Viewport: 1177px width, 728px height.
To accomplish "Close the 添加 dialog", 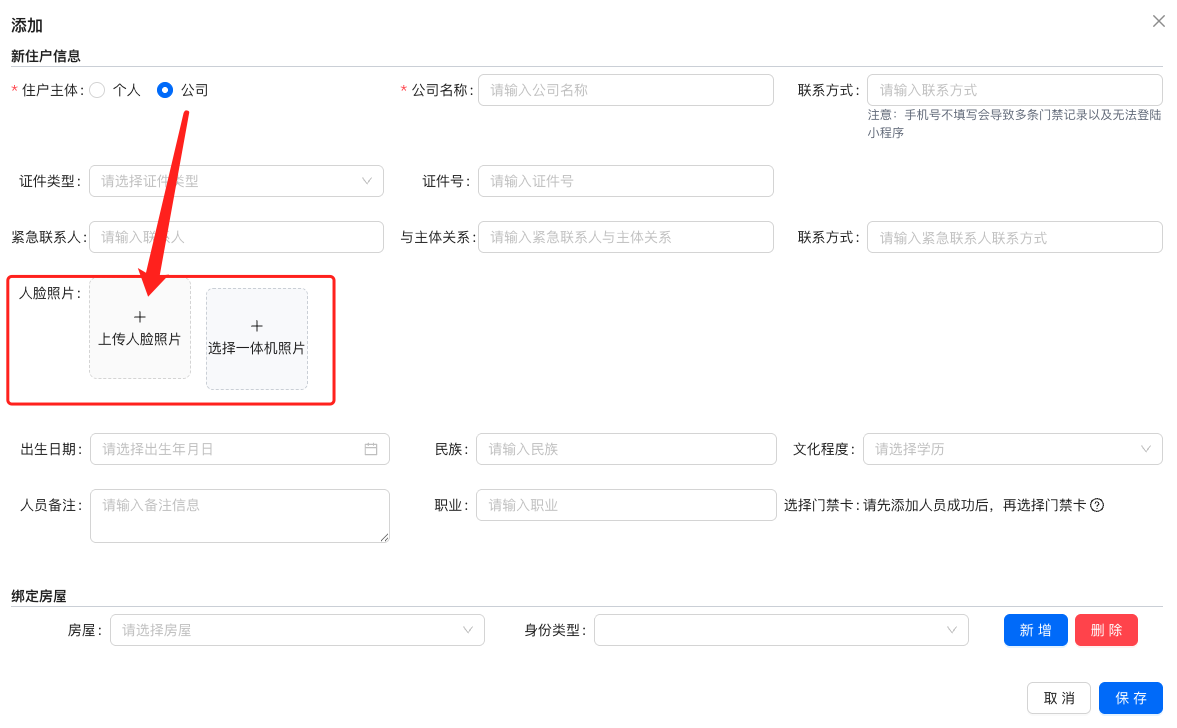I will tap(1158, 20).
